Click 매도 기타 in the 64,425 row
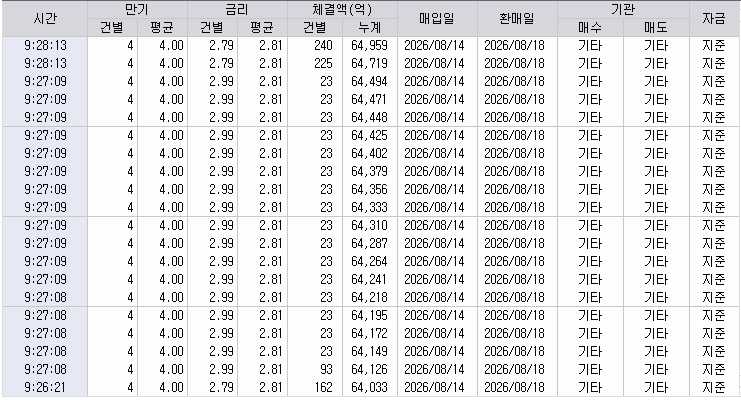 [x=656, y=136]
